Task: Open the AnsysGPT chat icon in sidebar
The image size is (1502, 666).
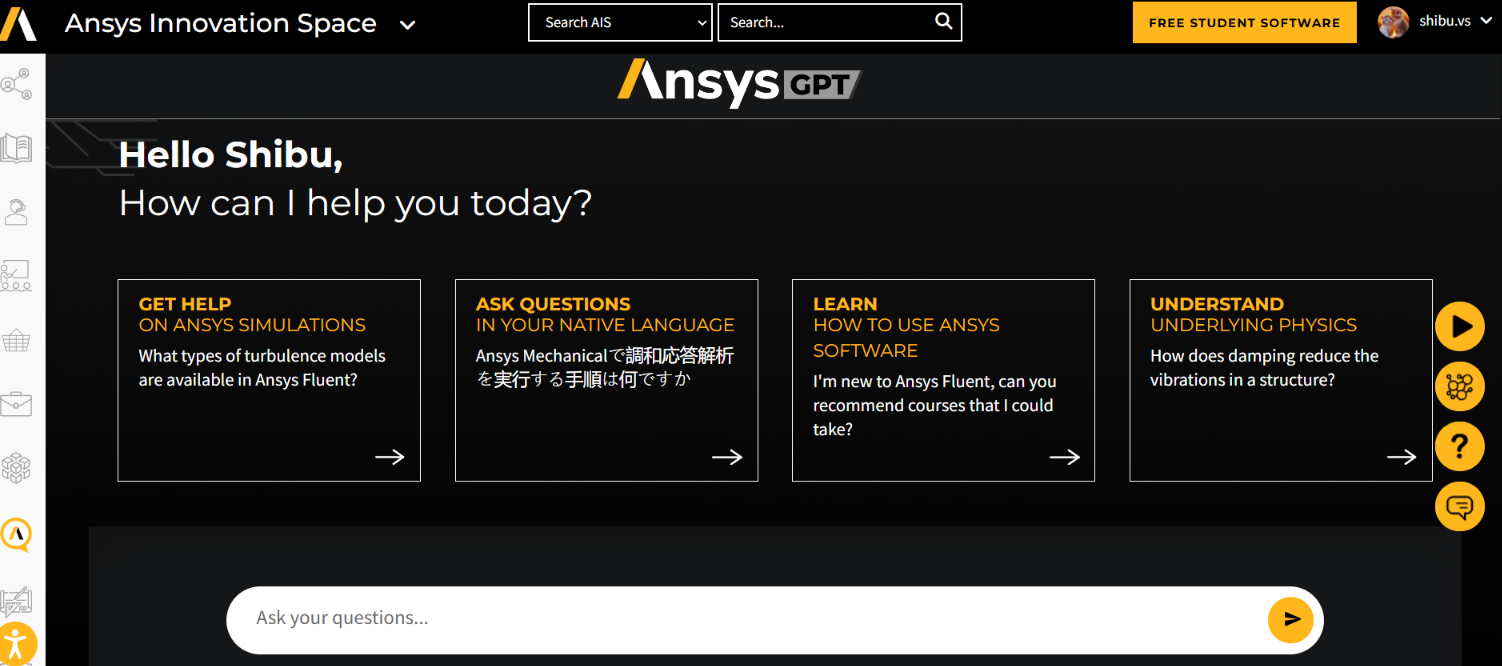Action: [17, 535]
